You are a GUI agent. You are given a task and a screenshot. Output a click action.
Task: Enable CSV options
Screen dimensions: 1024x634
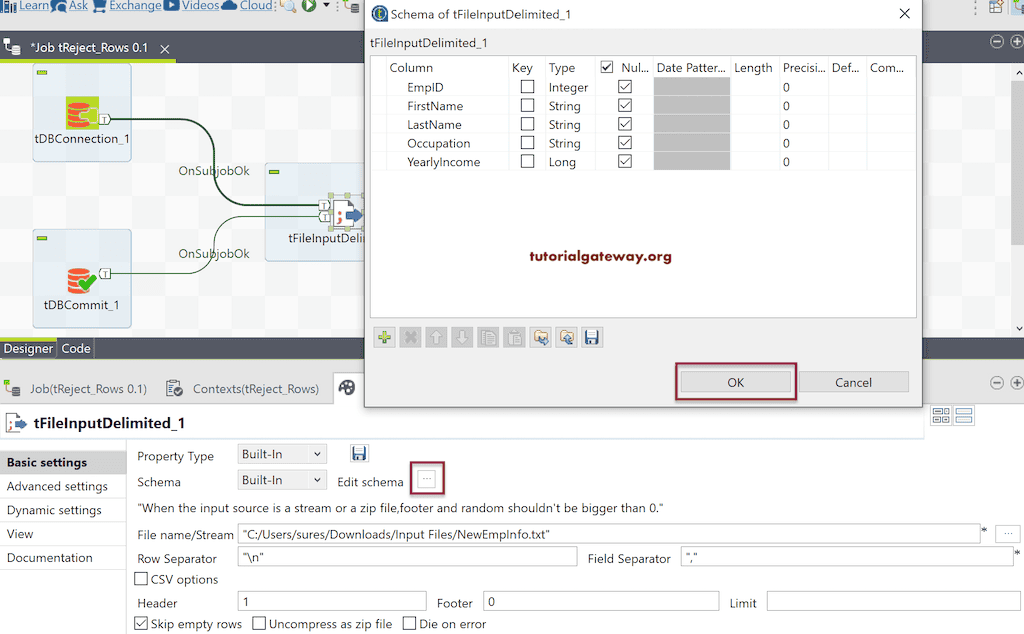pyautogui.click(x=141, y=579)
